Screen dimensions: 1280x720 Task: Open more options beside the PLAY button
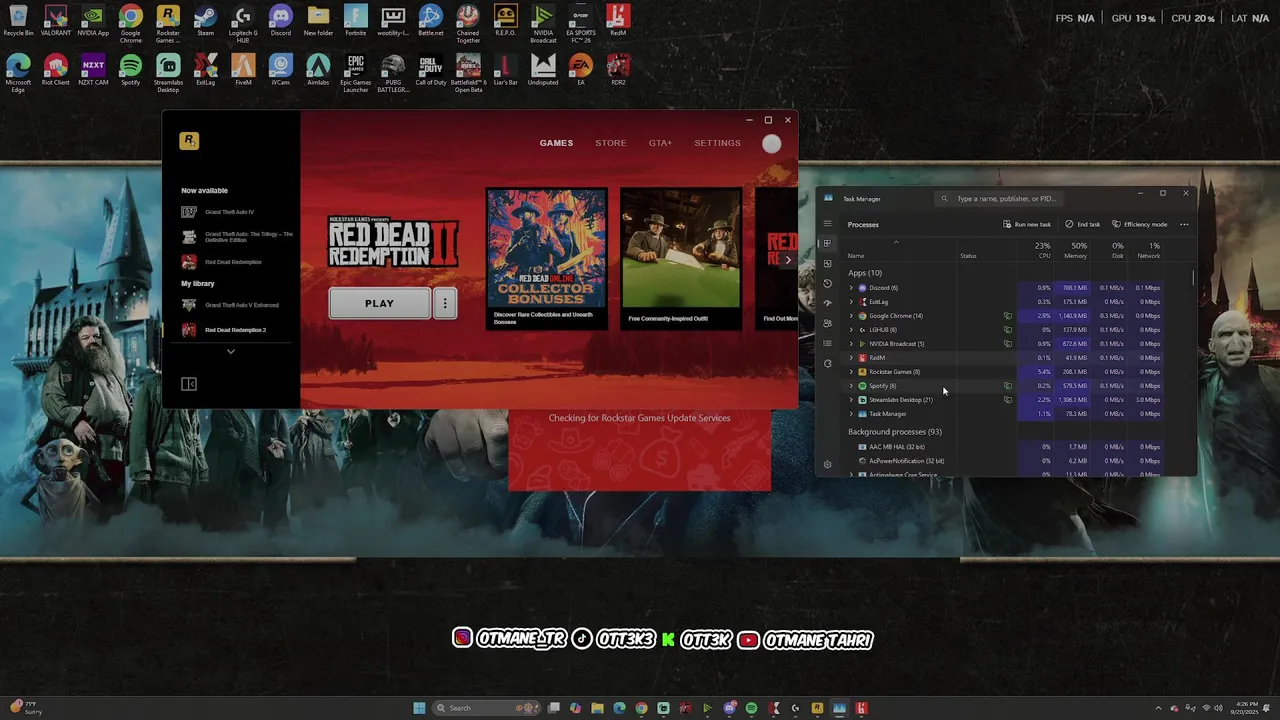[445, 304]
